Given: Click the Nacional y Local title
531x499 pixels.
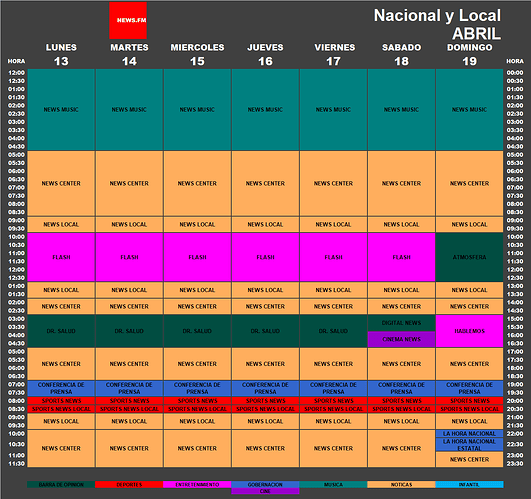Looking at the screenshot, I should coord(437,16).
